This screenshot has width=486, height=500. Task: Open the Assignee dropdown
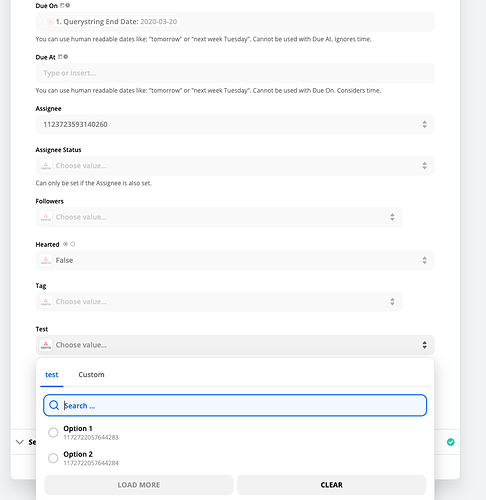(x=235, y=124)
